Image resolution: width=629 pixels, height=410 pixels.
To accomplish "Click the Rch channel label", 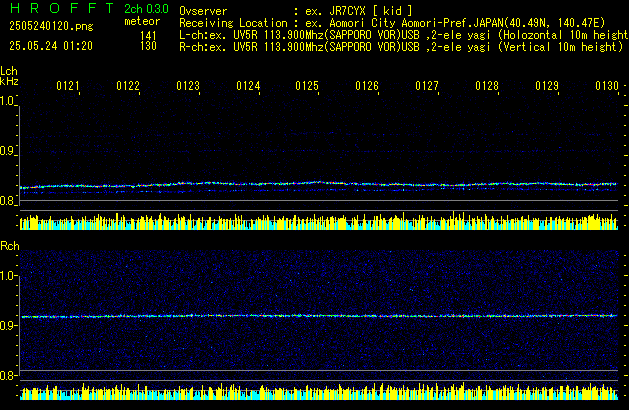I will coord(10,246).
